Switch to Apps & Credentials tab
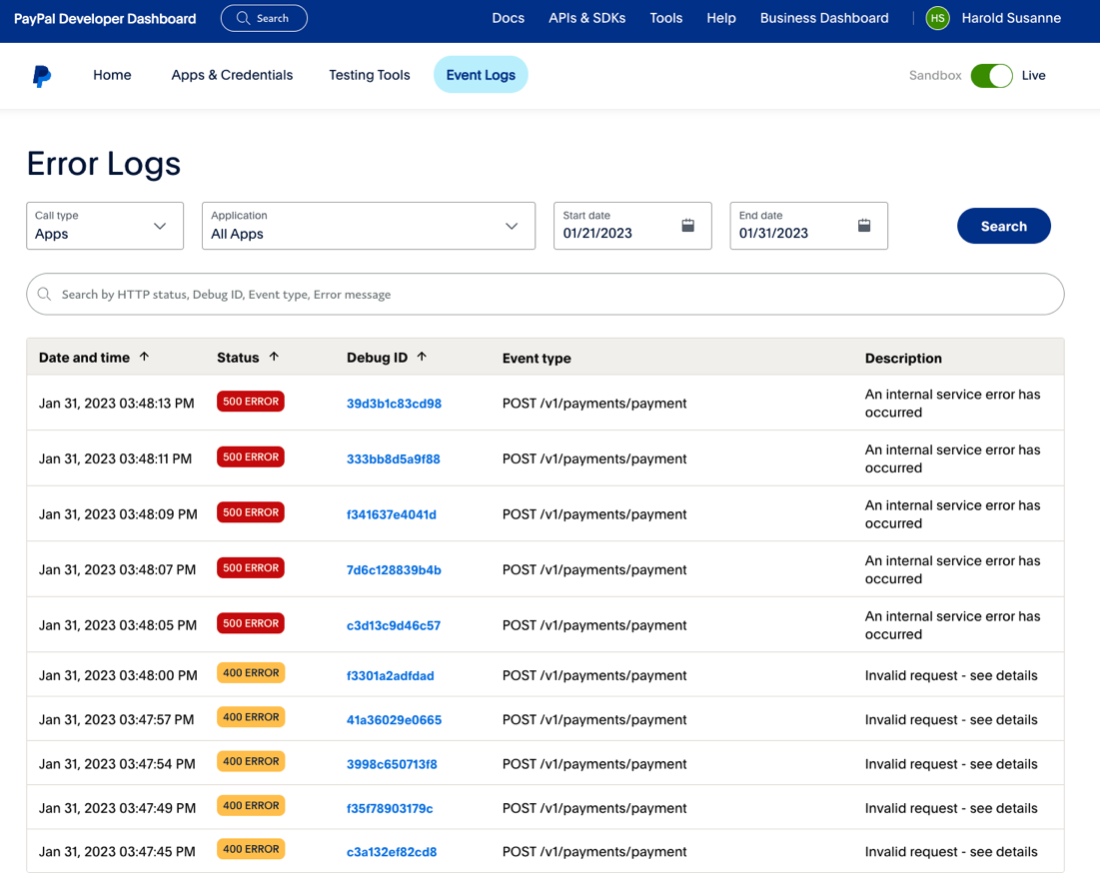 232,75
